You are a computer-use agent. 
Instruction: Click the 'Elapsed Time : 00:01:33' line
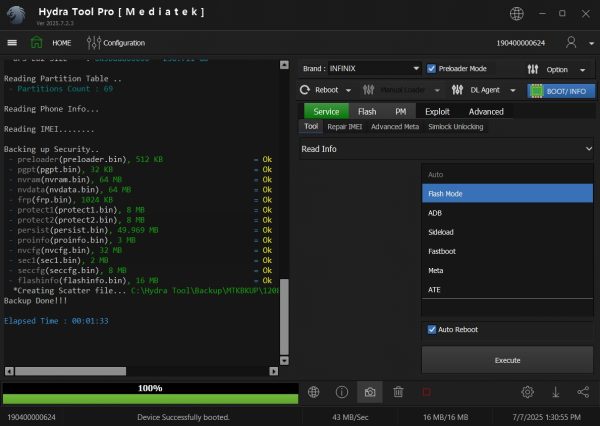tap(56, 321)
